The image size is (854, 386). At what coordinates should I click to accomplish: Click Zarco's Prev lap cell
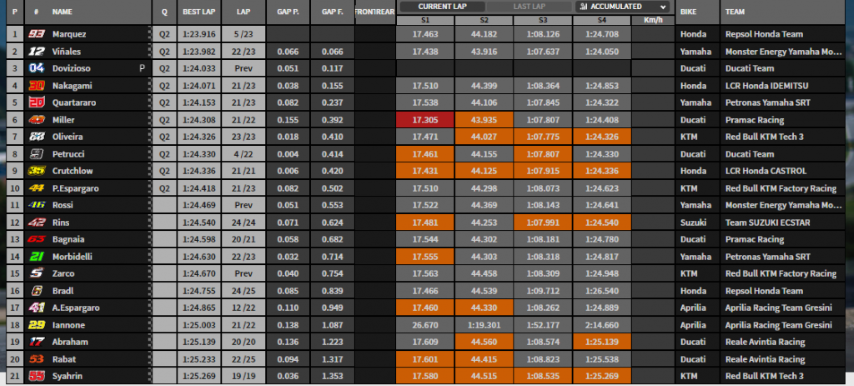click(243, 274)
